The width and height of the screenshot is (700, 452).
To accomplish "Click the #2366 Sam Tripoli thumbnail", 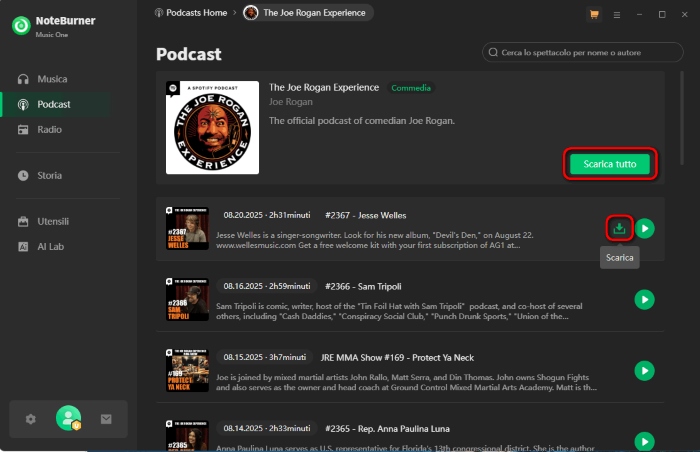I will click(188, 299).
